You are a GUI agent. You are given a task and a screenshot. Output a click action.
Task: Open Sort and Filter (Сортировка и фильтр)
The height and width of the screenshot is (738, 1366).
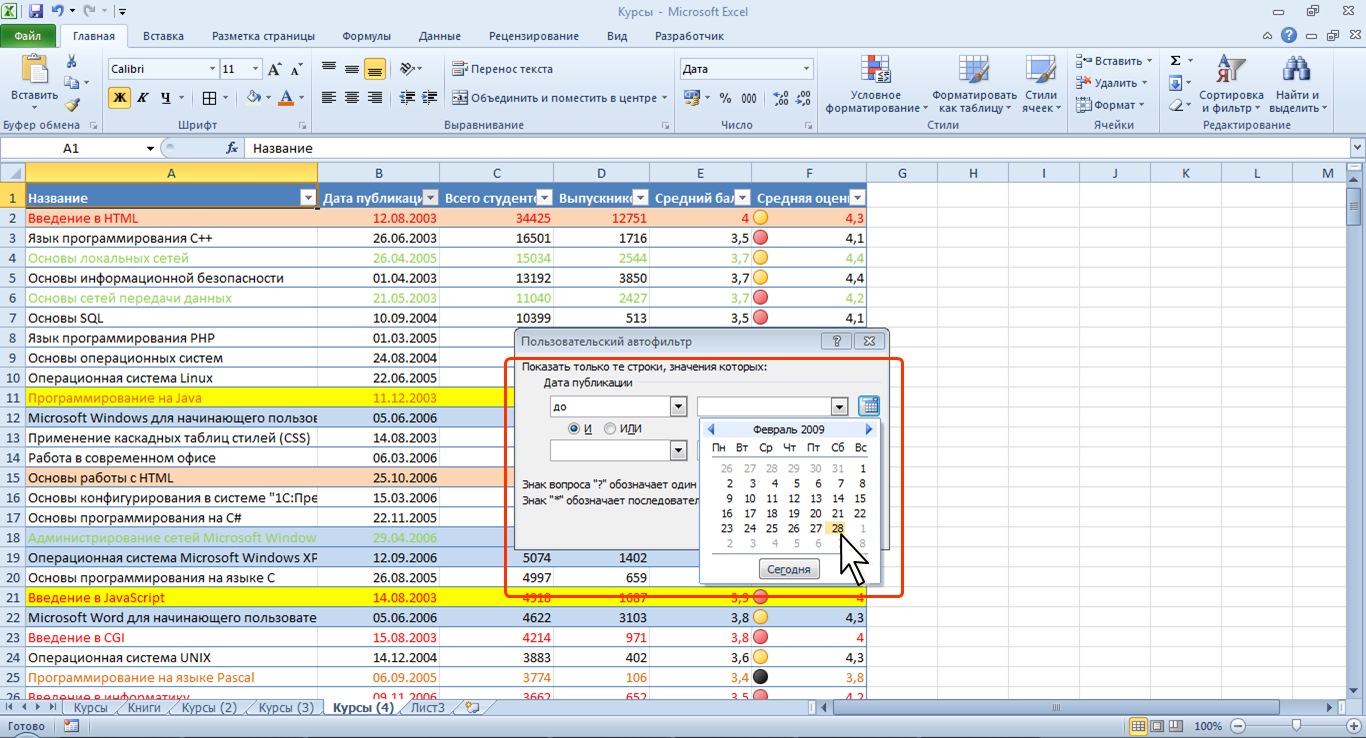1231,84
